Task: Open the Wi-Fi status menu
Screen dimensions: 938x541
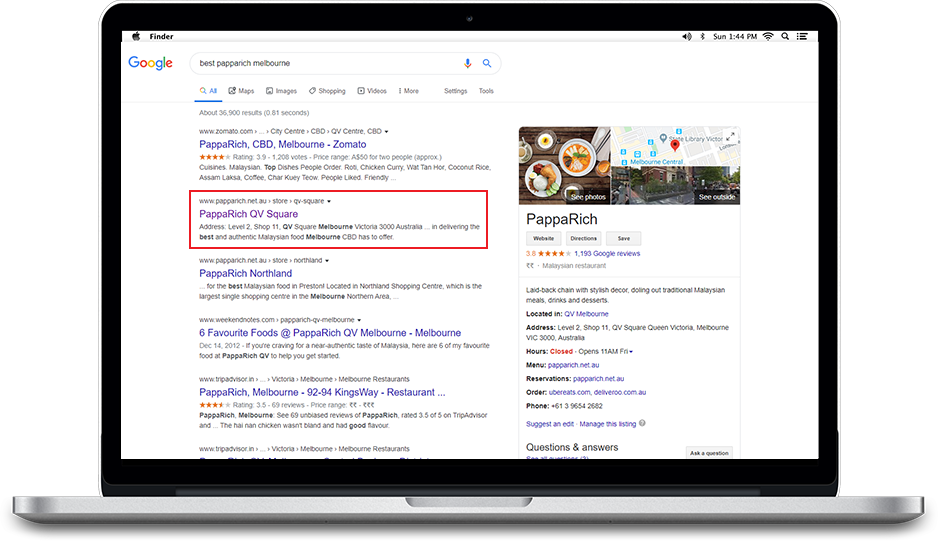Action: point(768,37)
